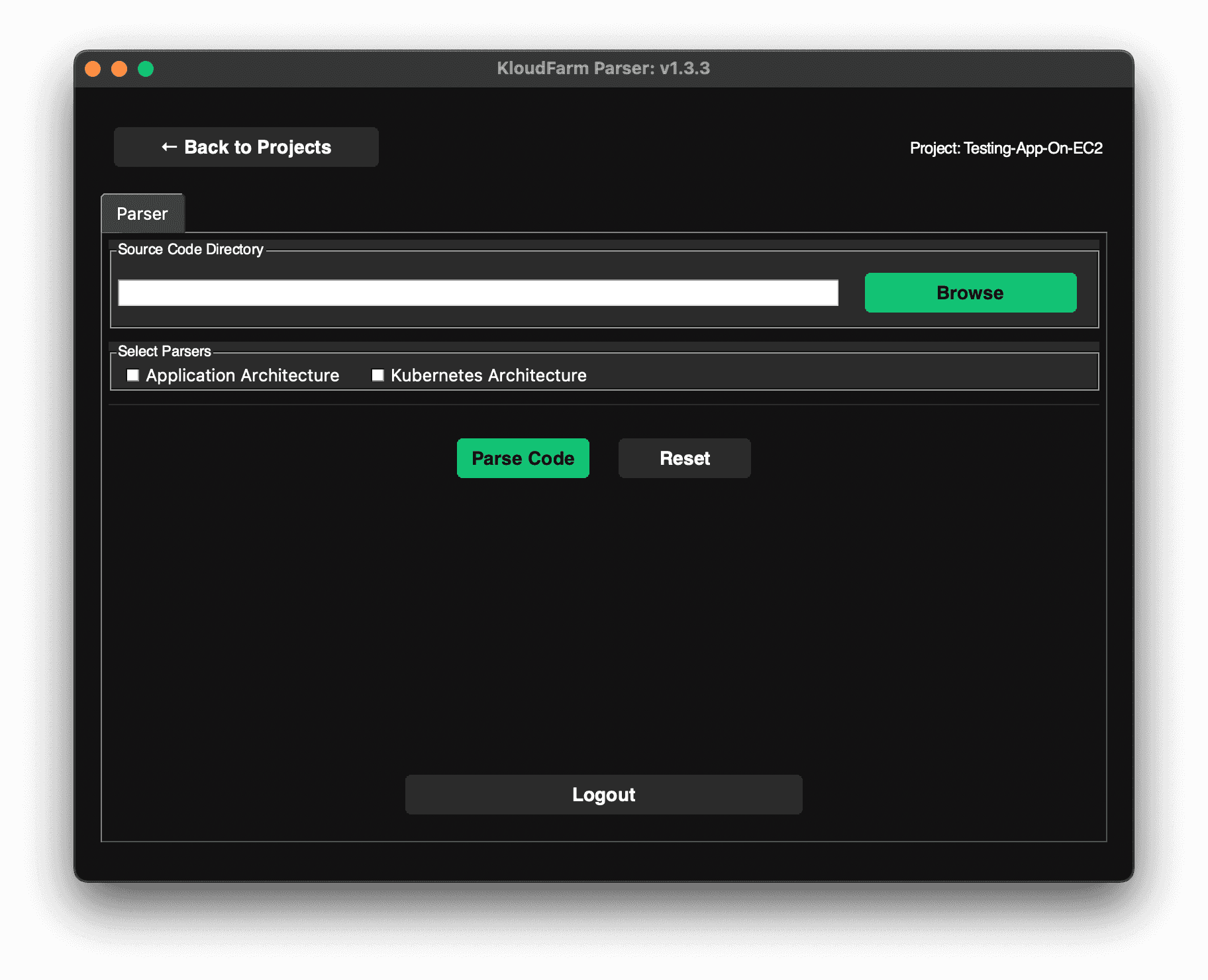Click the back arrow icon beside Back to Projects

click(169, 147)
